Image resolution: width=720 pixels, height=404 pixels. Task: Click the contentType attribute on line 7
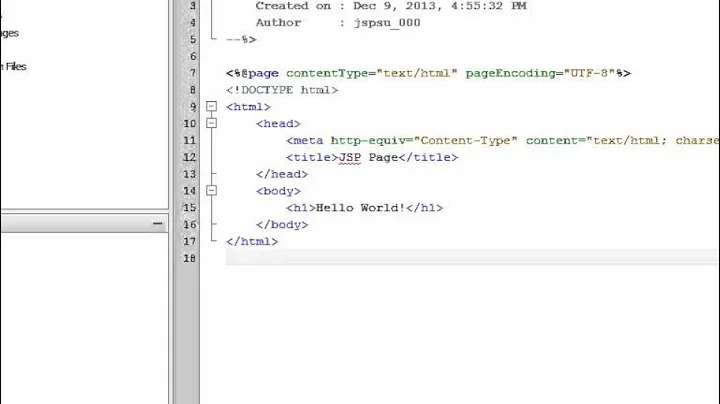coord(372,73)
